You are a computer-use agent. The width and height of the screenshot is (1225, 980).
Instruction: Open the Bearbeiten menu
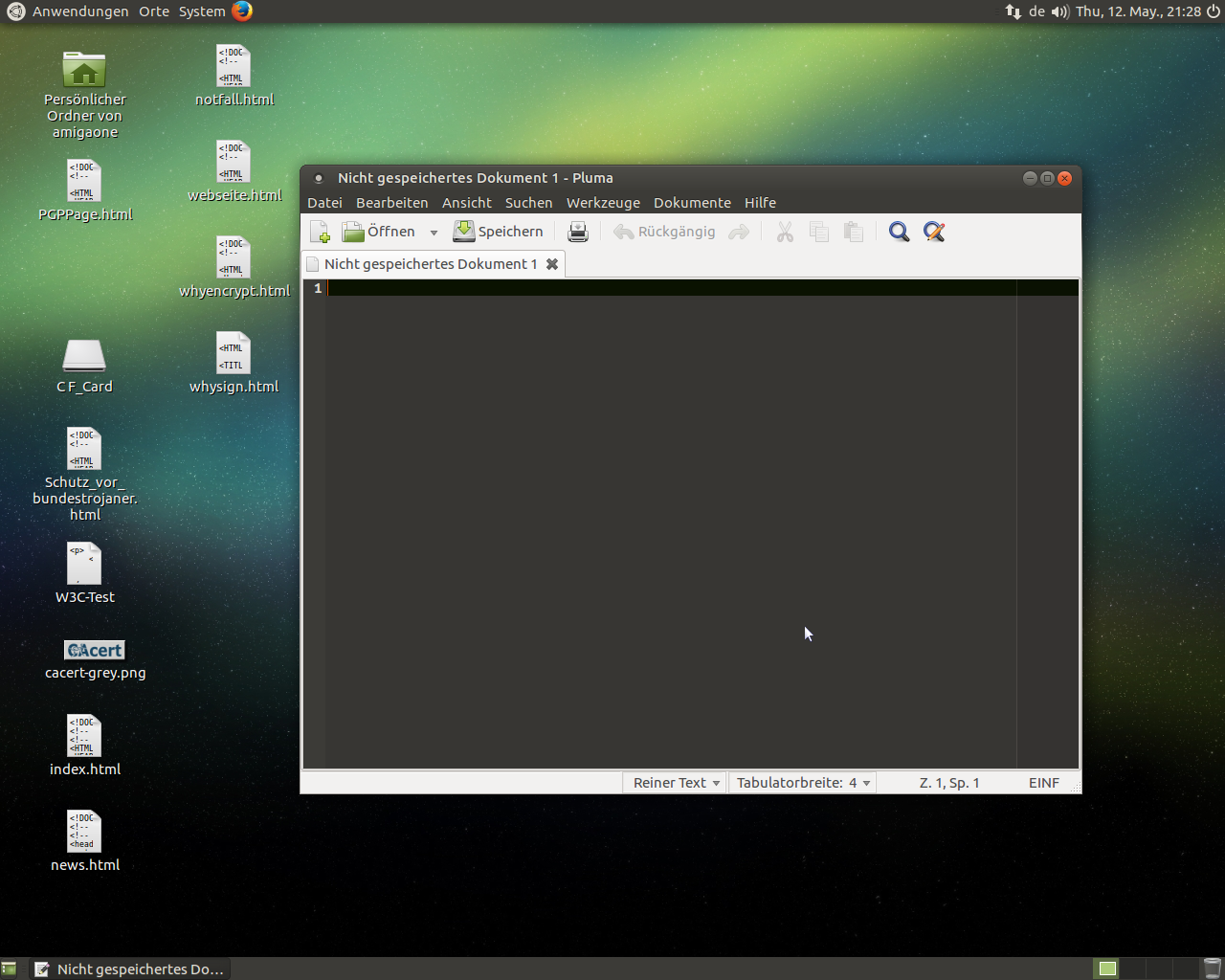click(391, 203)
